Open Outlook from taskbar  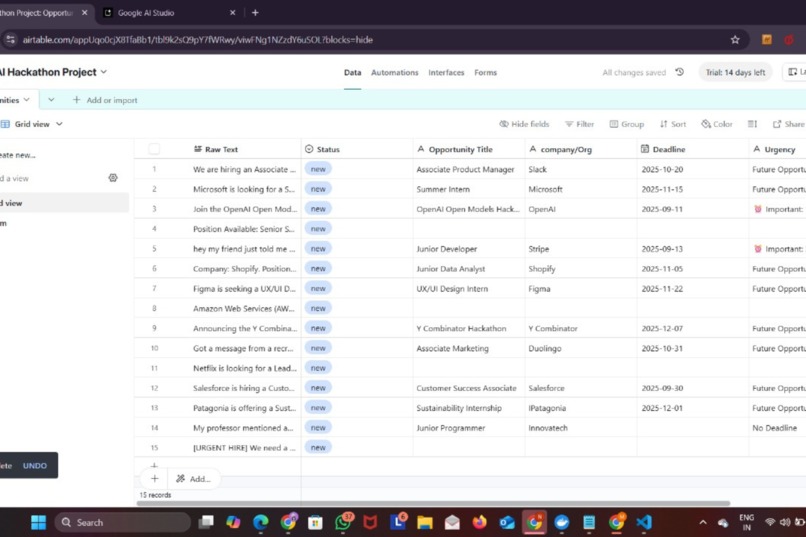[507, 522]
